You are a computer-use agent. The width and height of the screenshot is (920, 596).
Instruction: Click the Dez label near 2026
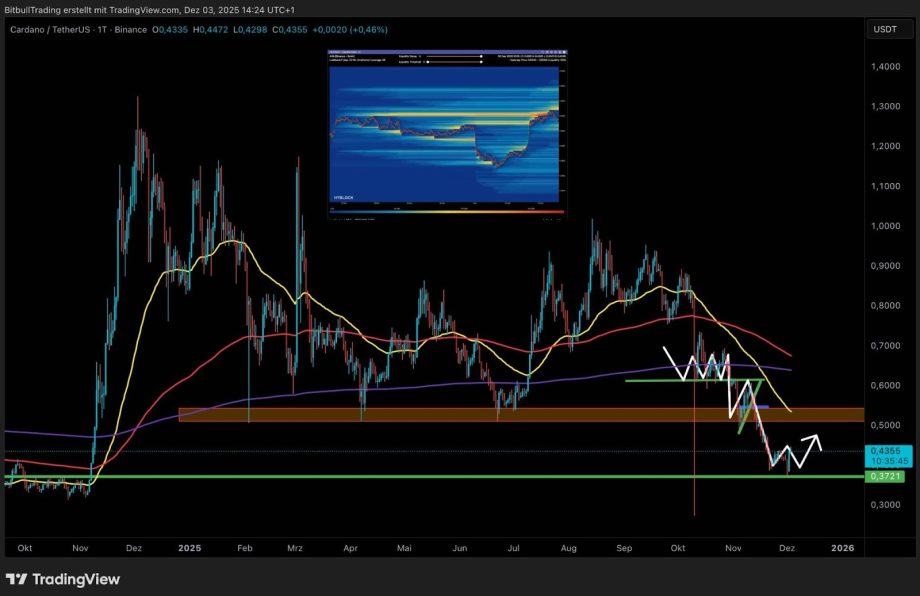(786, 548)
